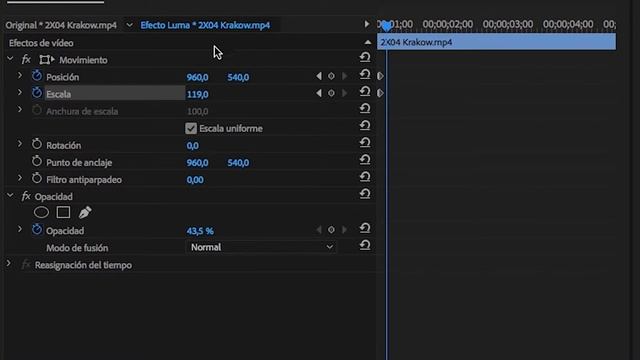This screenshot has width=640, height=360.
Task: Go to previous Escala keyframe
Action: click(x=318, y=93)
